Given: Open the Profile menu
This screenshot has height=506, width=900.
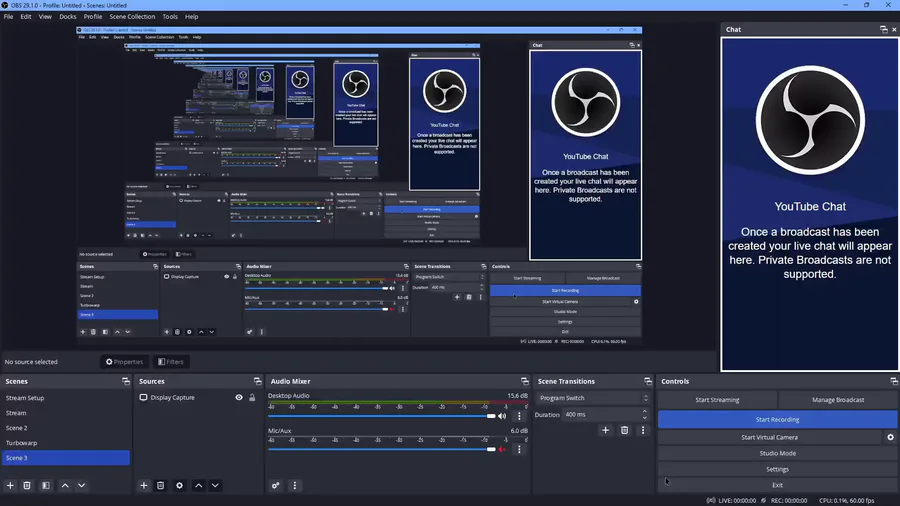Looking at the screenshot, I should click(93, 17).
